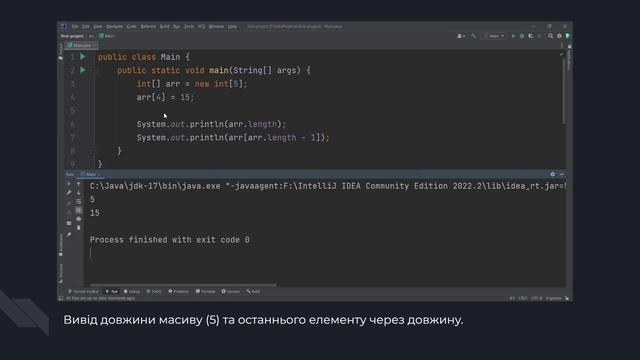The image size is (640, 360).
Task: Click the wrench icon in Run panel
Action: [x=69, y=193]
